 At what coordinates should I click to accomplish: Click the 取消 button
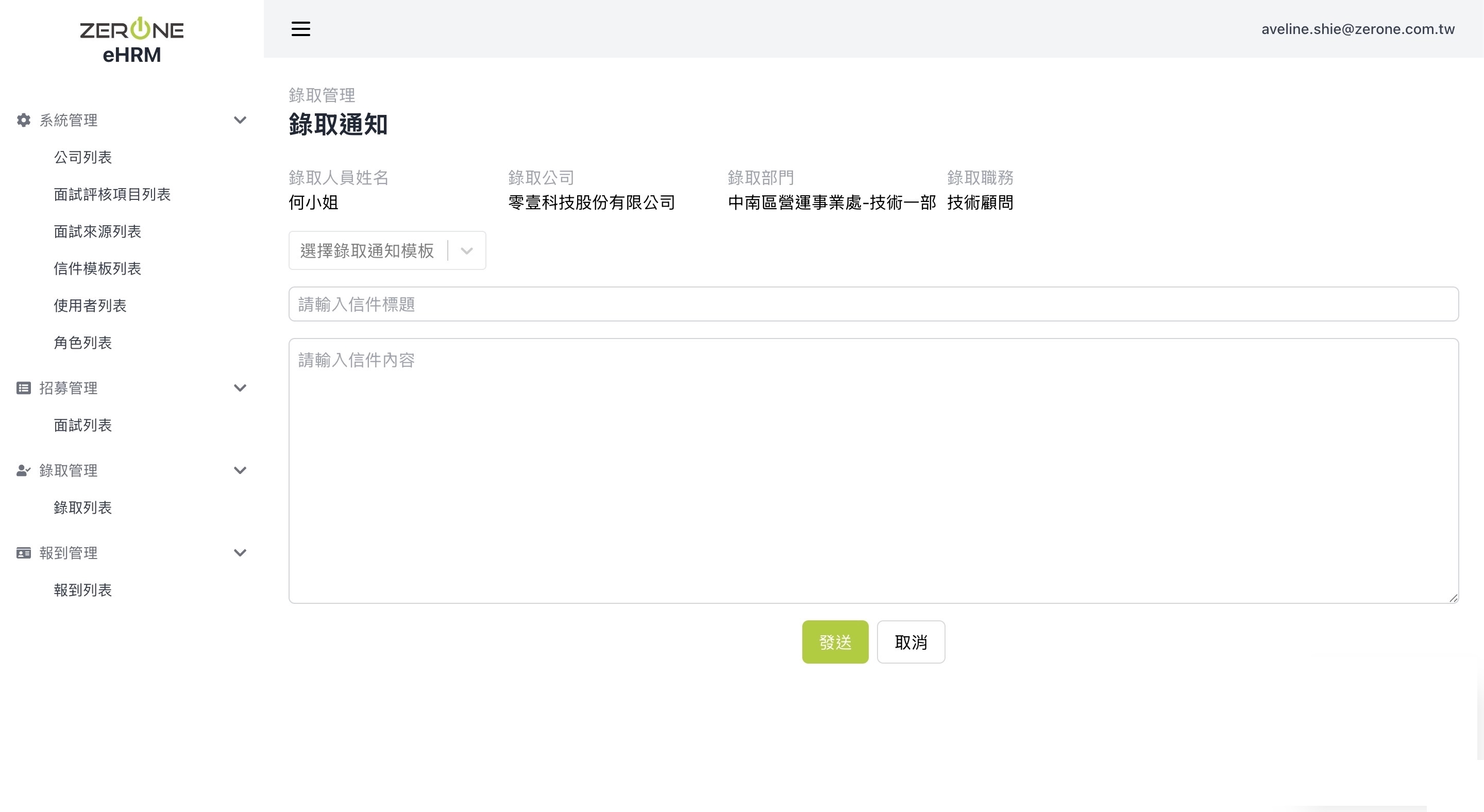(x=910, y=642)
